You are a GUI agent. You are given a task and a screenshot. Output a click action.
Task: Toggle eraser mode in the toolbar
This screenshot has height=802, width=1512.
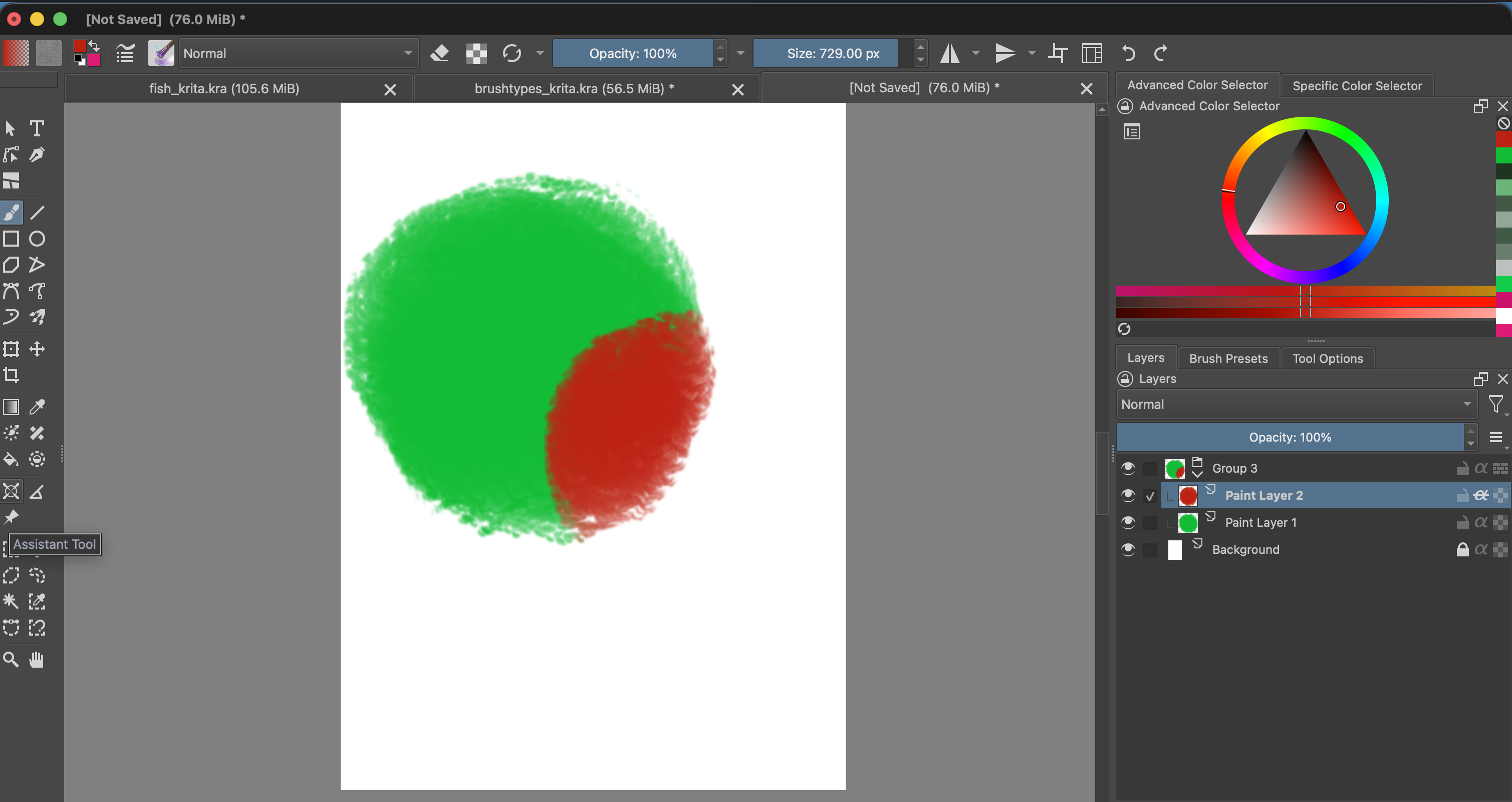[440, 54]
